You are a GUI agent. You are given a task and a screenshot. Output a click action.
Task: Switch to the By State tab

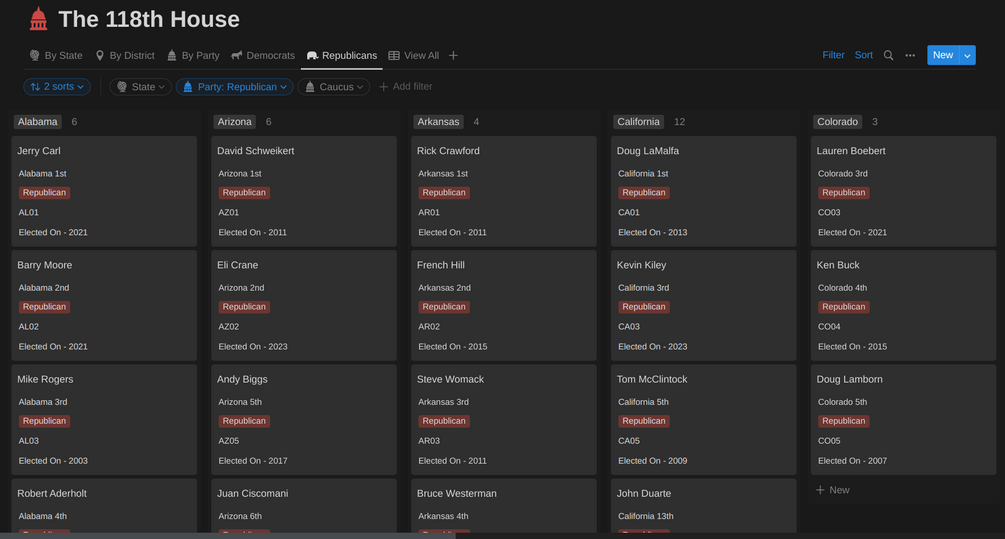click(x=56, y=56)
